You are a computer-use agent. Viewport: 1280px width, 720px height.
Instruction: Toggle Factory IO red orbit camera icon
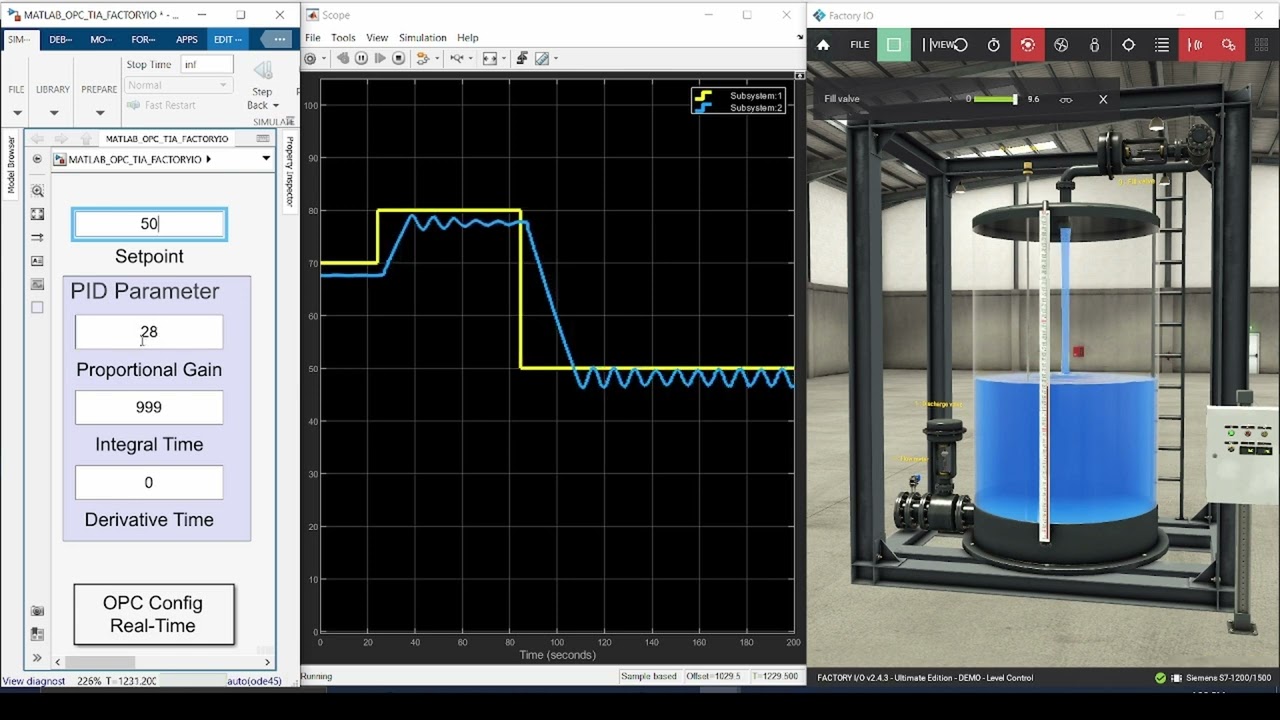click(1027, 45)
